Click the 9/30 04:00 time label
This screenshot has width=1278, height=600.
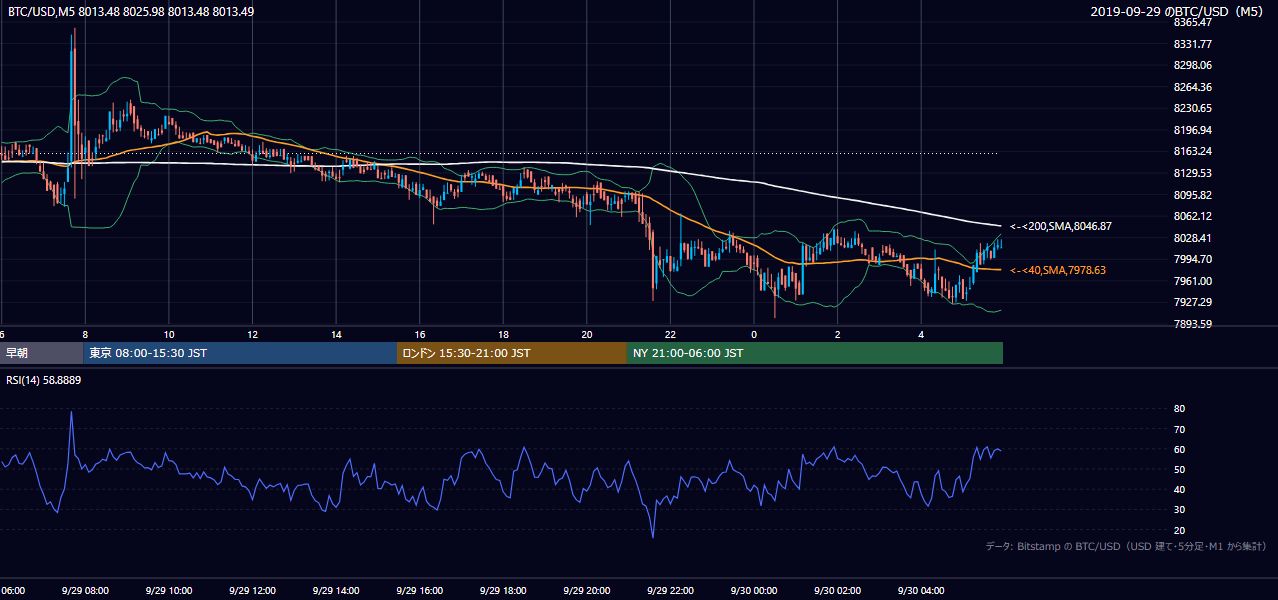tap(921, 591)
